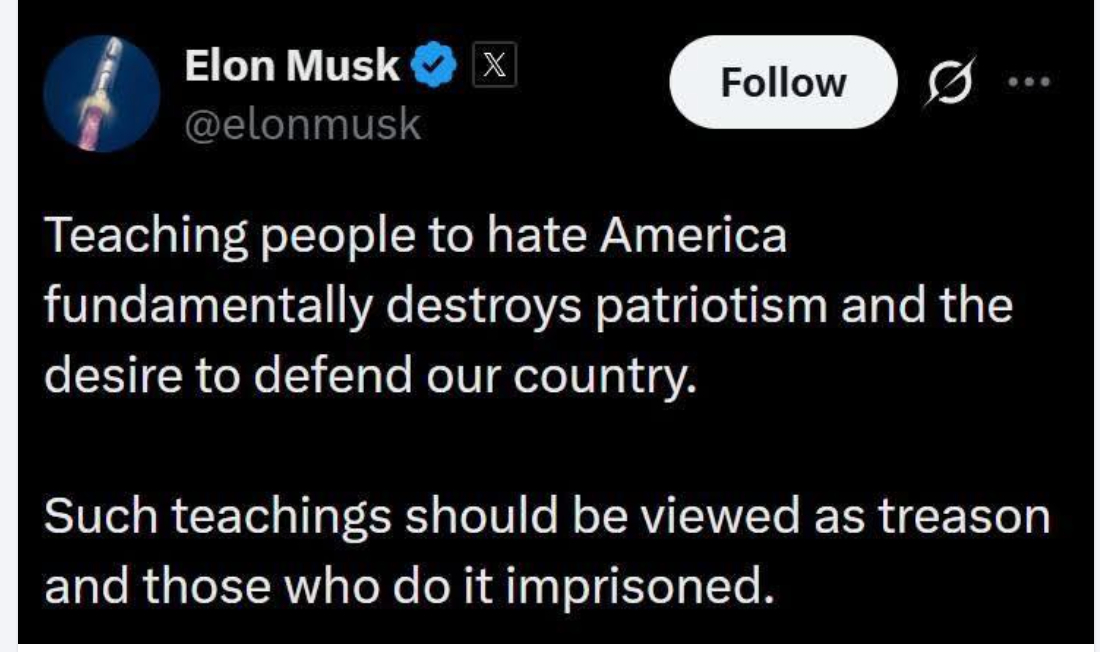Click the @elonmusk handle
This screenshot has width=1100, height=652.
[x=303, y=126]
